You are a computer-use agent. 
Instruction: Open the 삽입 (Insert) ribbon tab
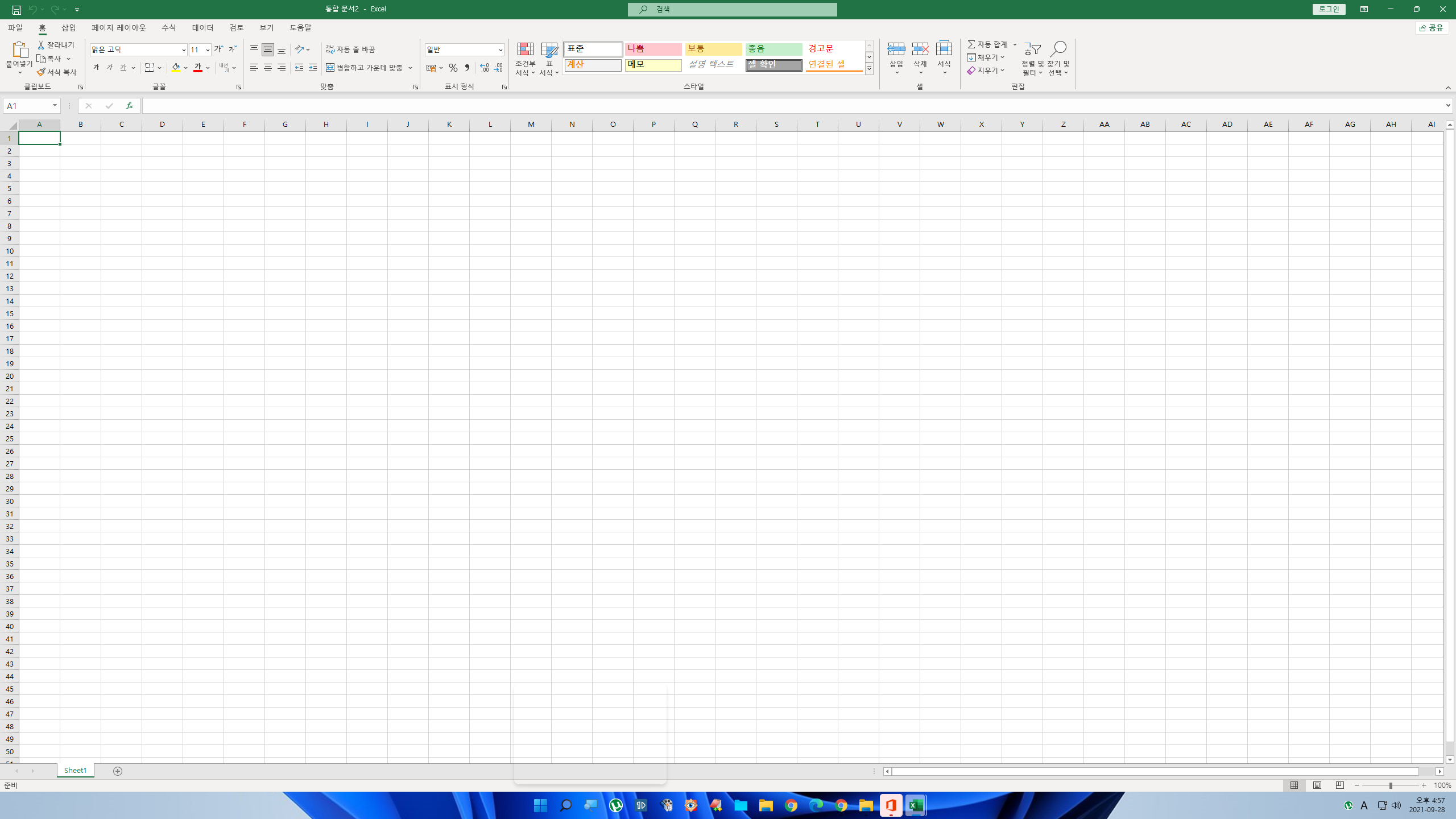[69, 27]
